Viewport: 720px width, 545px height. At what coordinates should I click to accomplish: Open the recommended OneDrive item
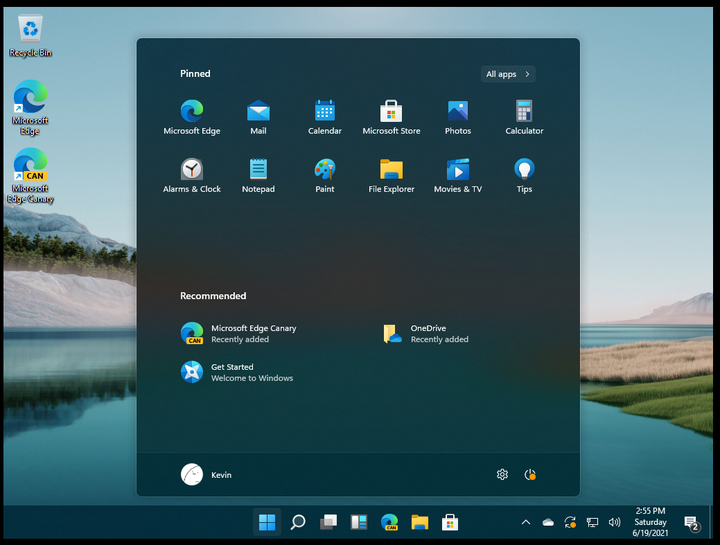coord(426,333)
